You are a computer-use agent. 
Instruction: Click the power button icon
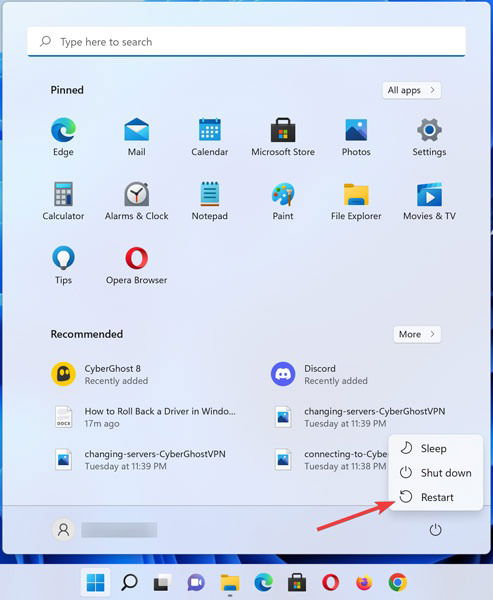pos(435,530)
